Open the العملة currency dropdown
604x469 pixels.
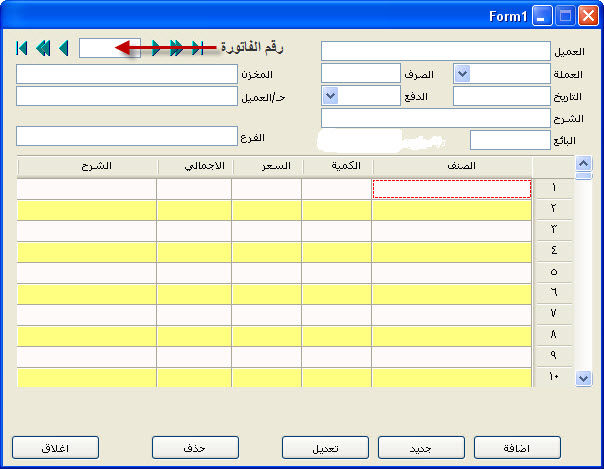(462, 74)
